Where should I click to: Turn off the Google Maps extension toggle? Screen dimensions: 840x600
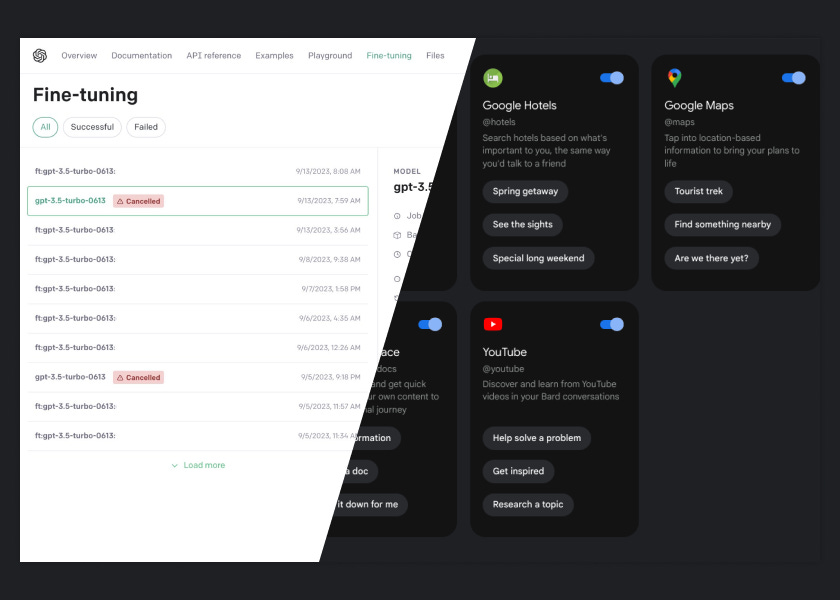(x=793, y=78)
